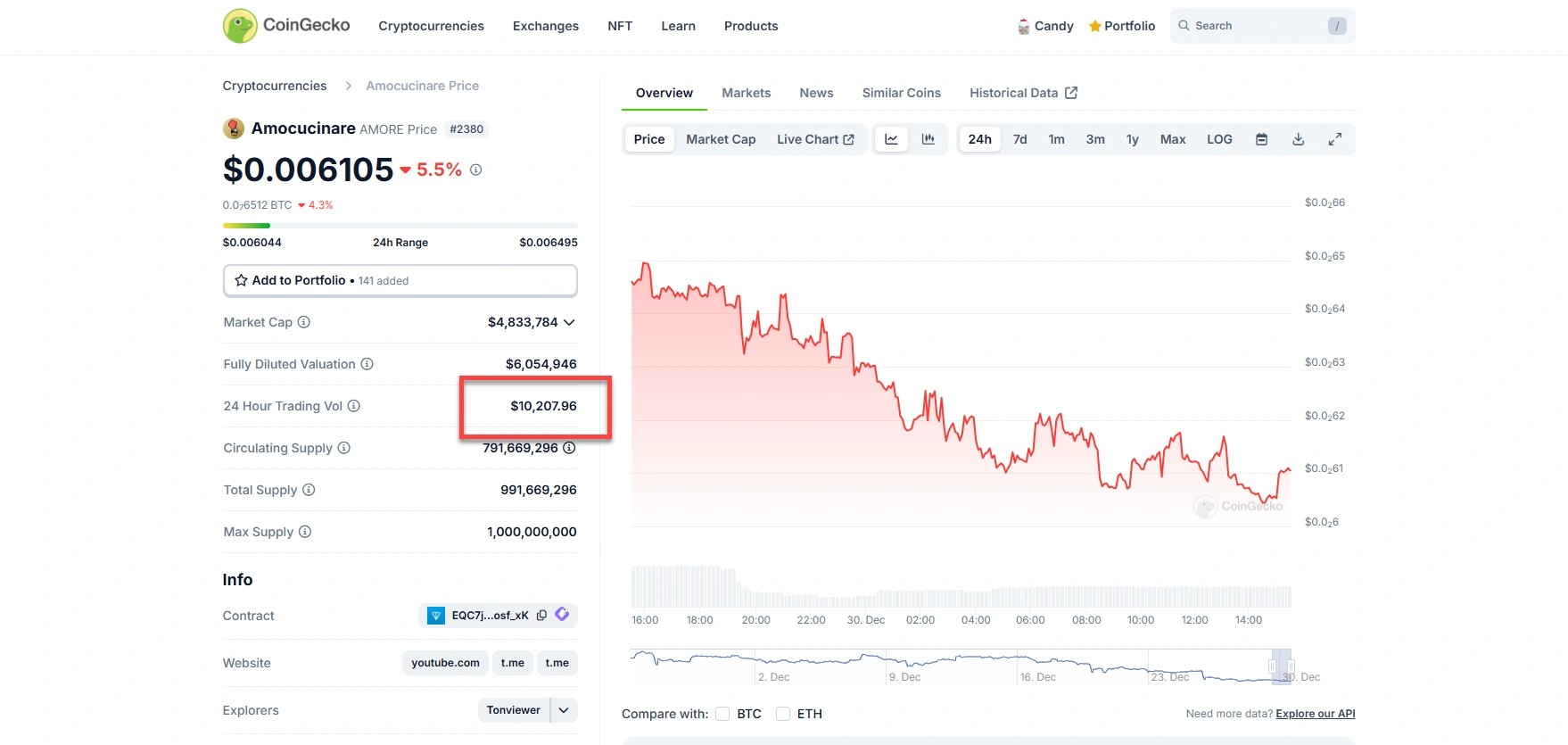This screenshot has height=745, width=1568.
Task: Copy the contract address icon
Action: click(541, 615)
